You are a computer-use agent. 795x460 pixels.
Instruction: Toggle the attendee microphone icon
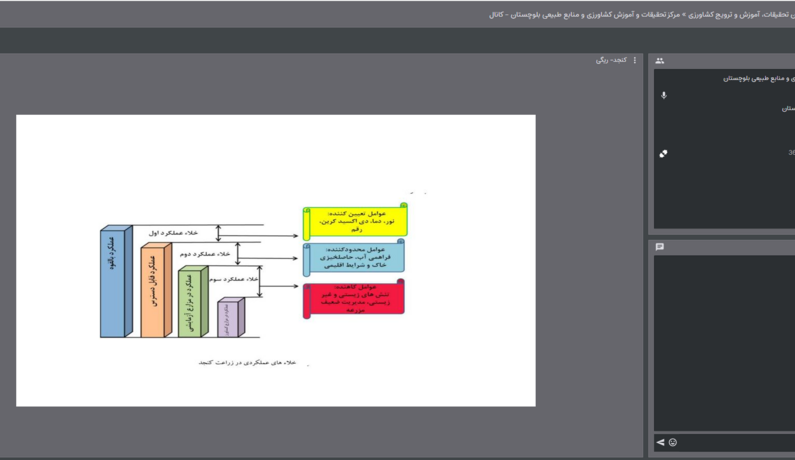click(664, 95)
